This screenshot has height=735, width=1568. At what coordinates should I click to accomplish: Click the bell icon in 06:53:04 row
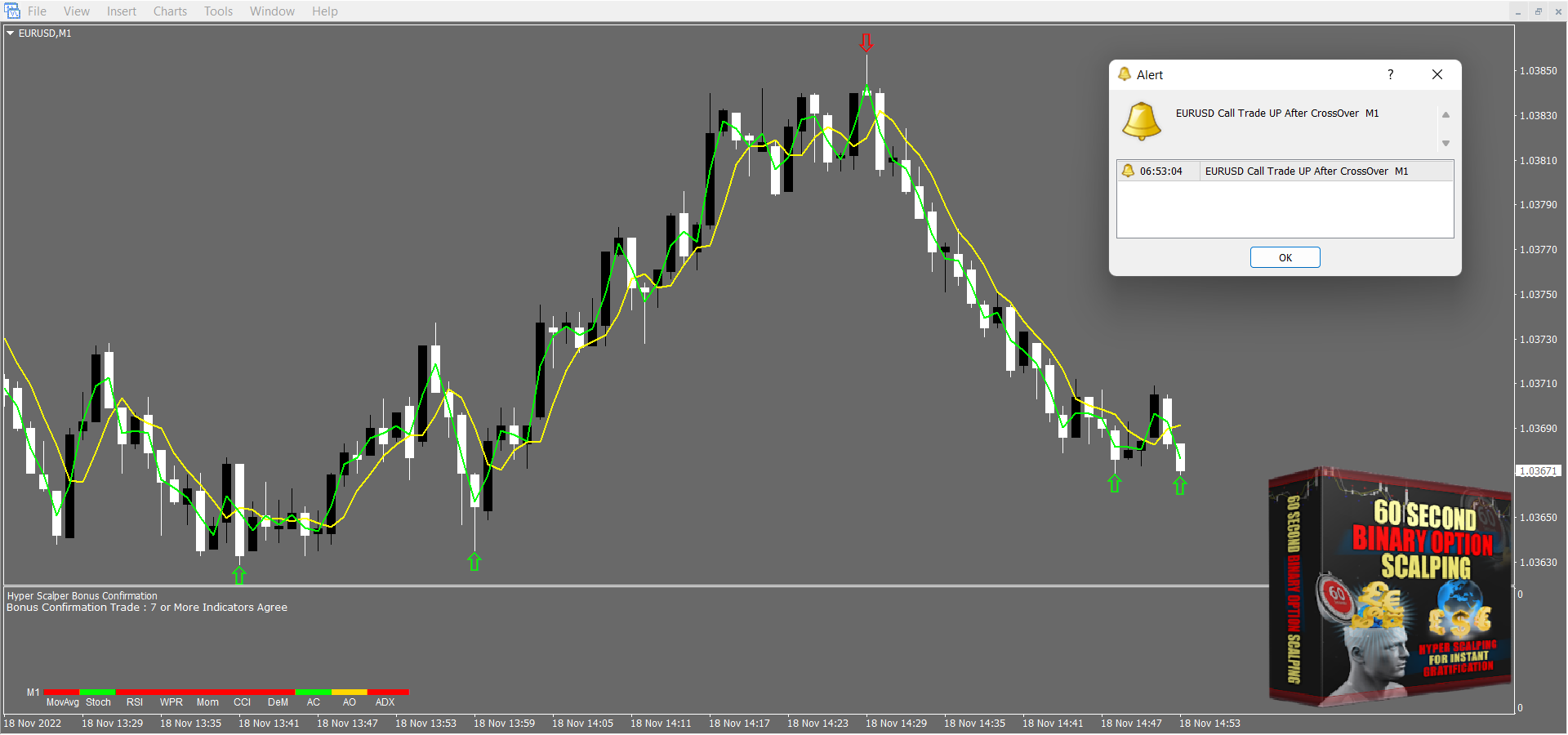pyautogui.click(x=1129, y=171)
